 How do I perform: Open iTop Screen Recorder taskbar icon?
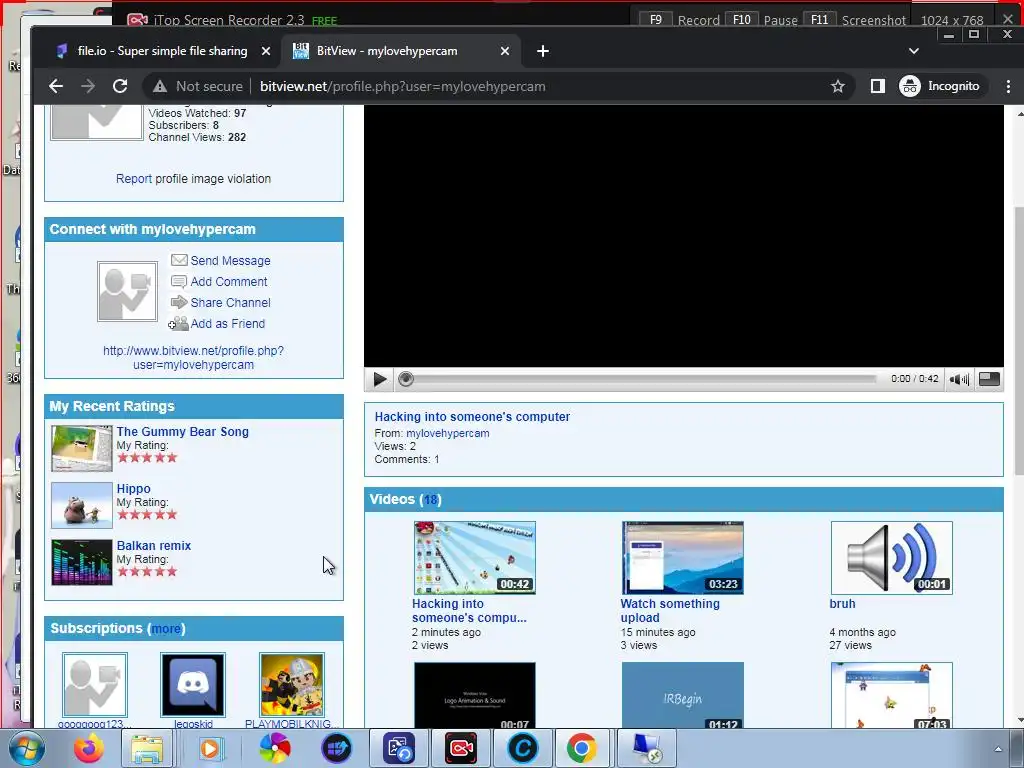pyautogui.click(x=460, y=748)
